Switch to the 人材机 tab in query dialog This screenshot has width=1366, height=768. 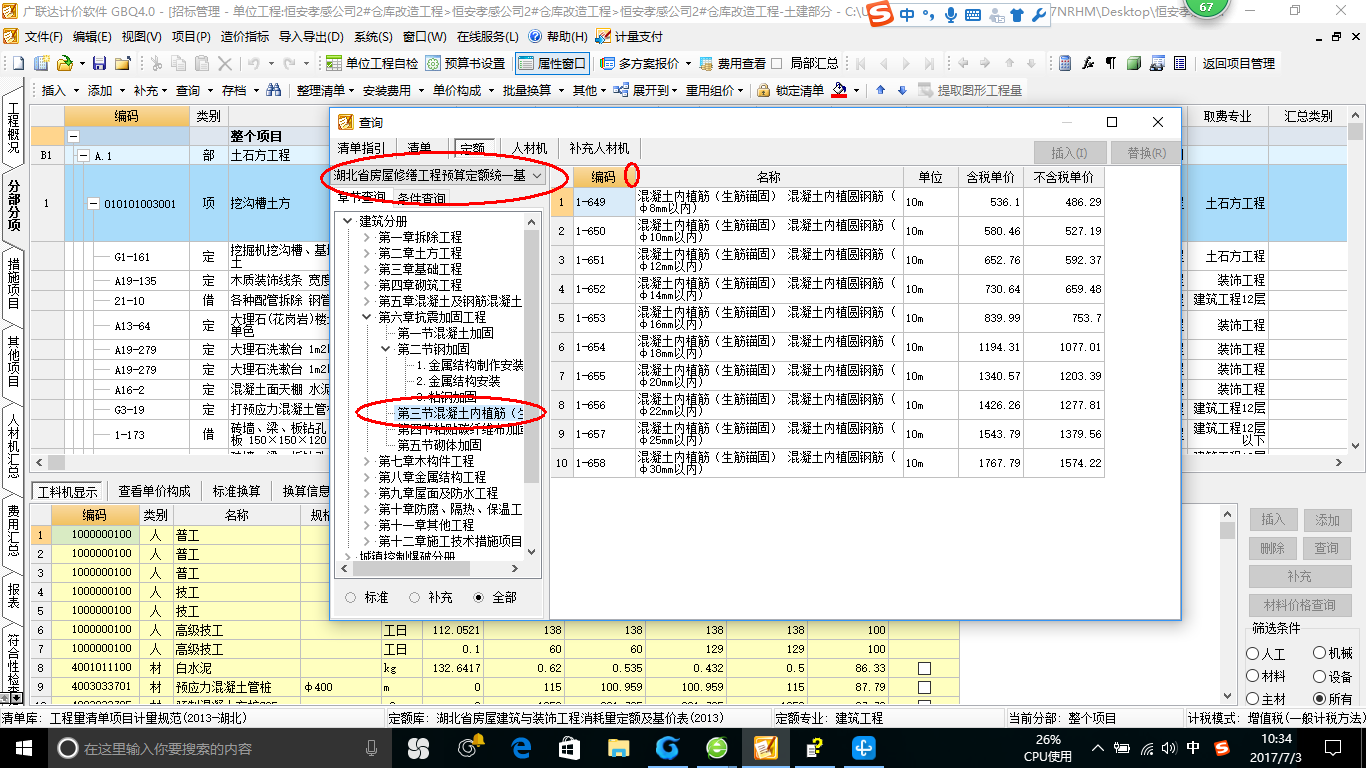[x=529, y=148]
